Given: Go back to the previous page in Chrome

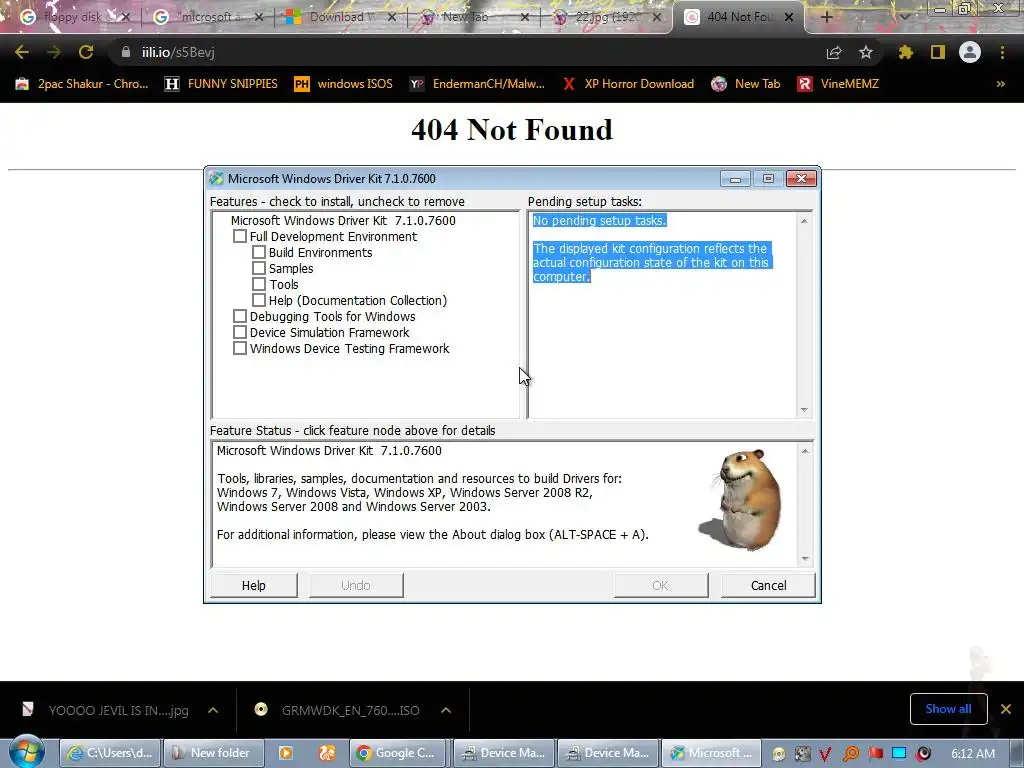Looking at the screenshot, I should 22,52.
